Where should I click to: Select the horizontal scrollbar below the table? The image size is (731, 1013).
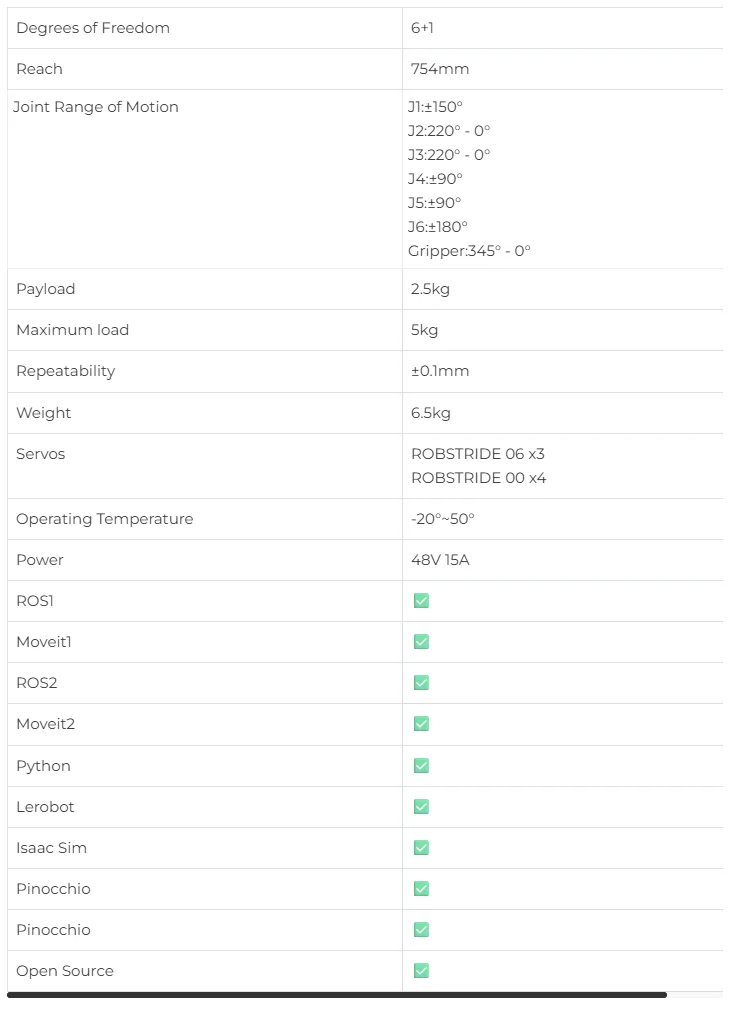pos(337,995)
